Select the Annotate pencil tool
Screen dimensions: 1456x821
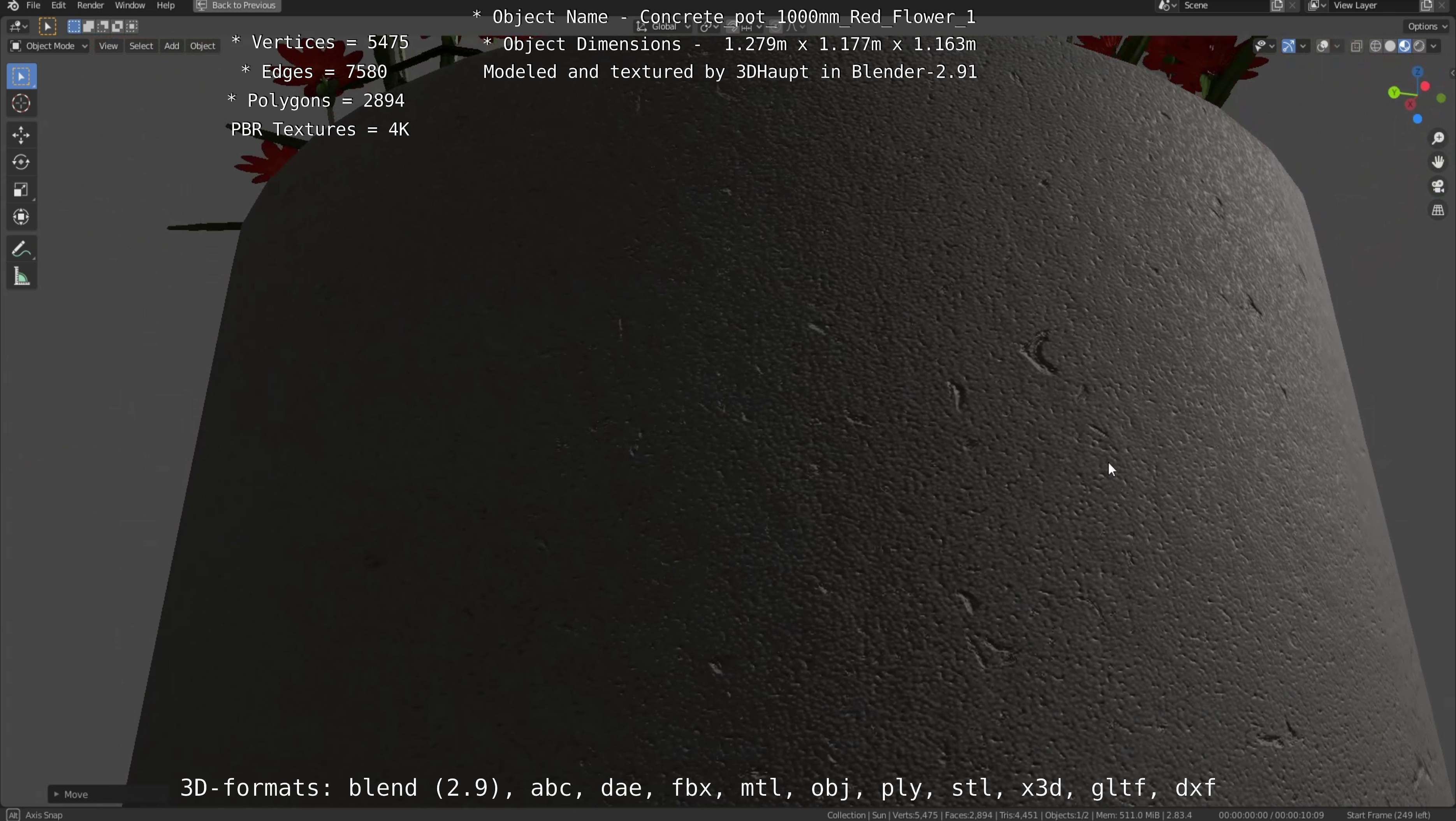[x=21, y=249]
